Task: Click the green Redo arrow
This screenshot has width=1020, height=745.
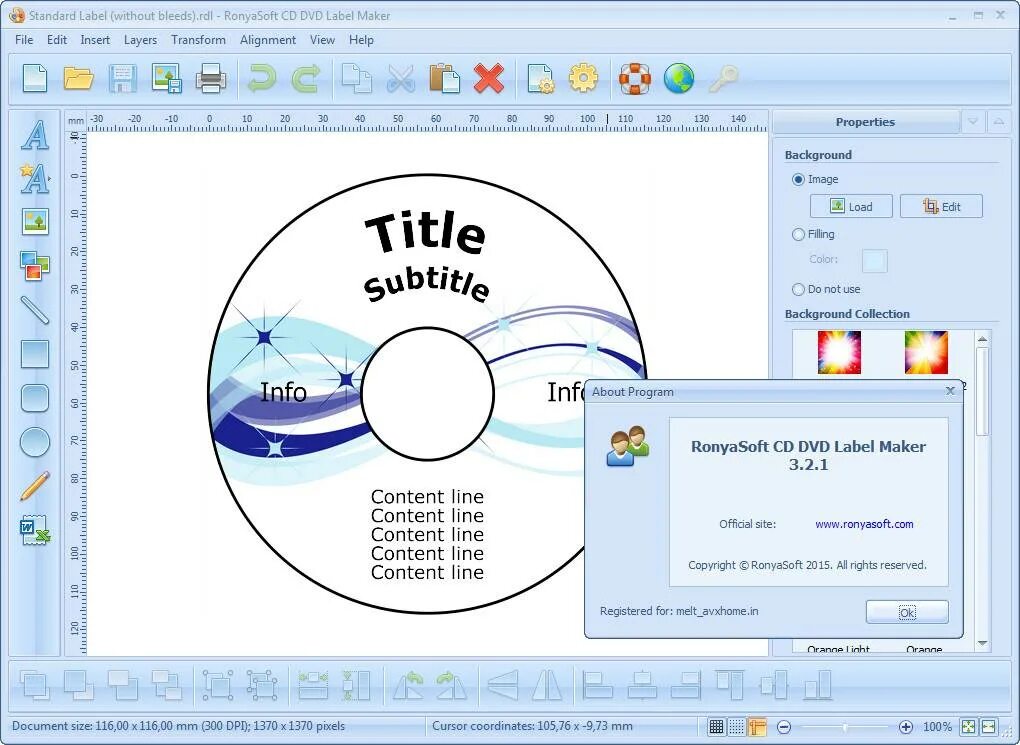Action: tap(306, 79)
